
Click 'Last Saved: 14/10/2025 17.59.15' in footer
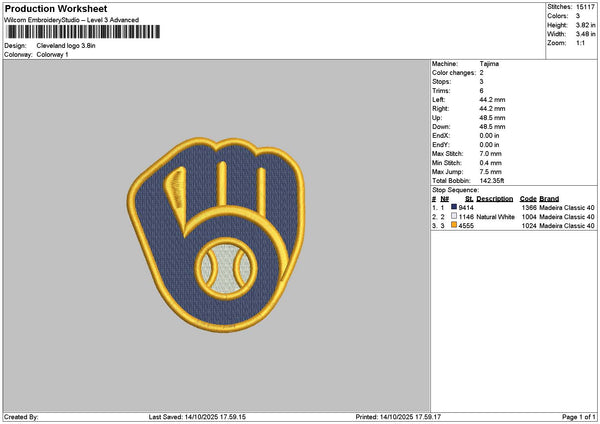(x=197, y=417)
